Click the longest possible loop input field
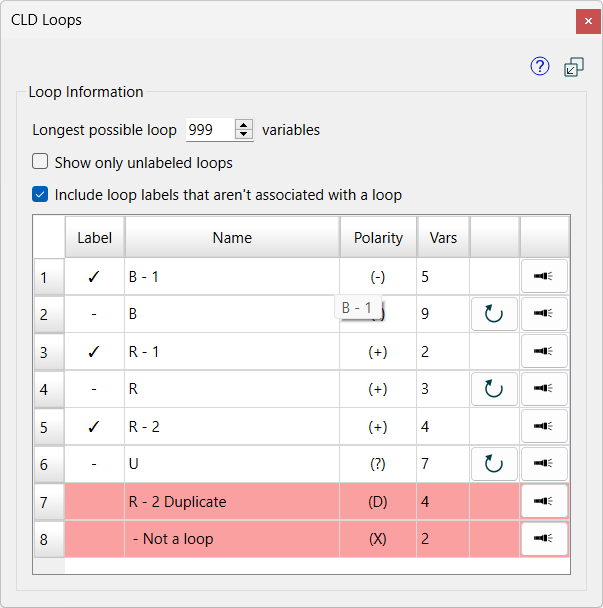 (x=208, y=130)
